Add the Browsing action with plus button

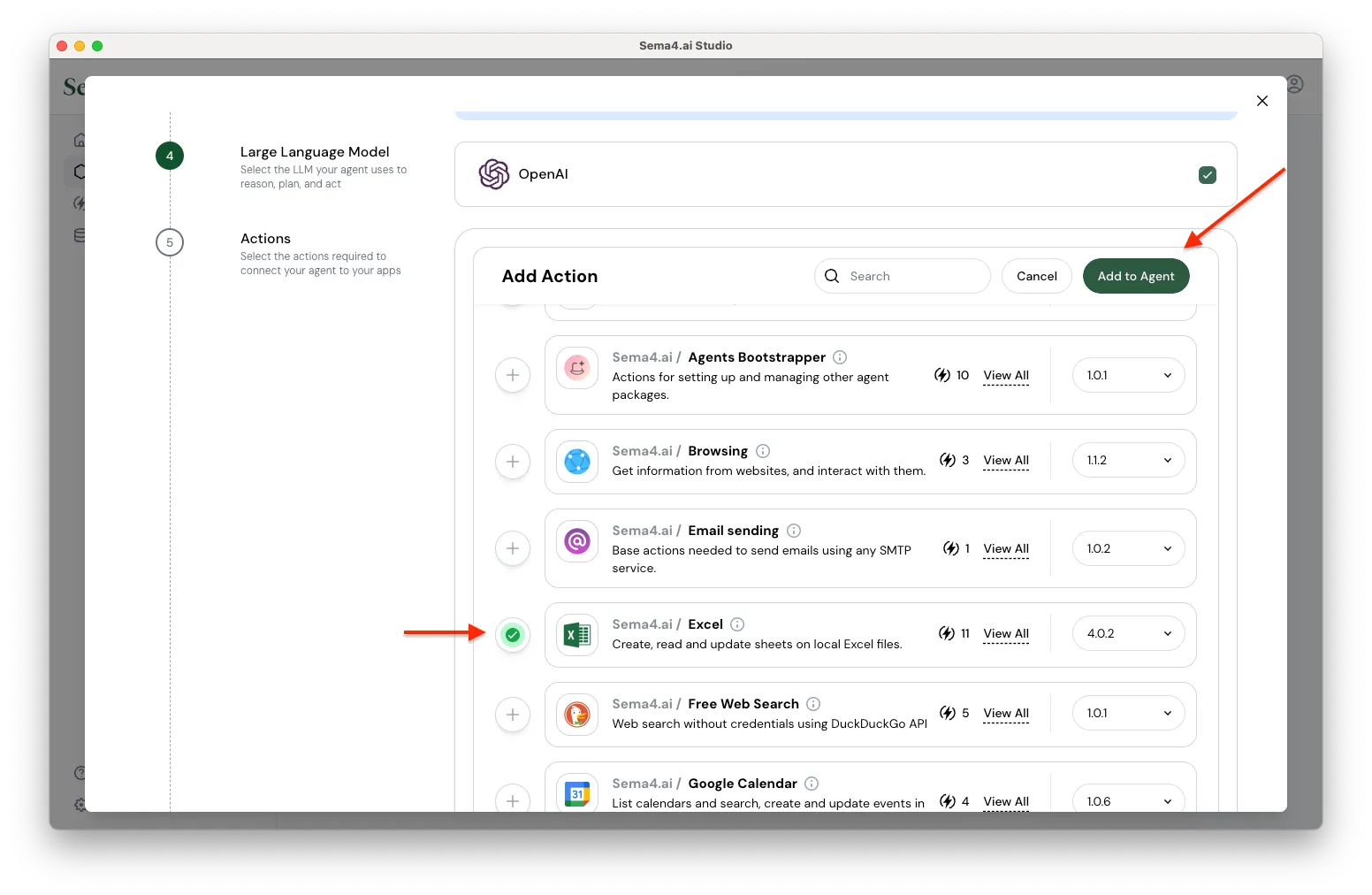coord(513,462)
